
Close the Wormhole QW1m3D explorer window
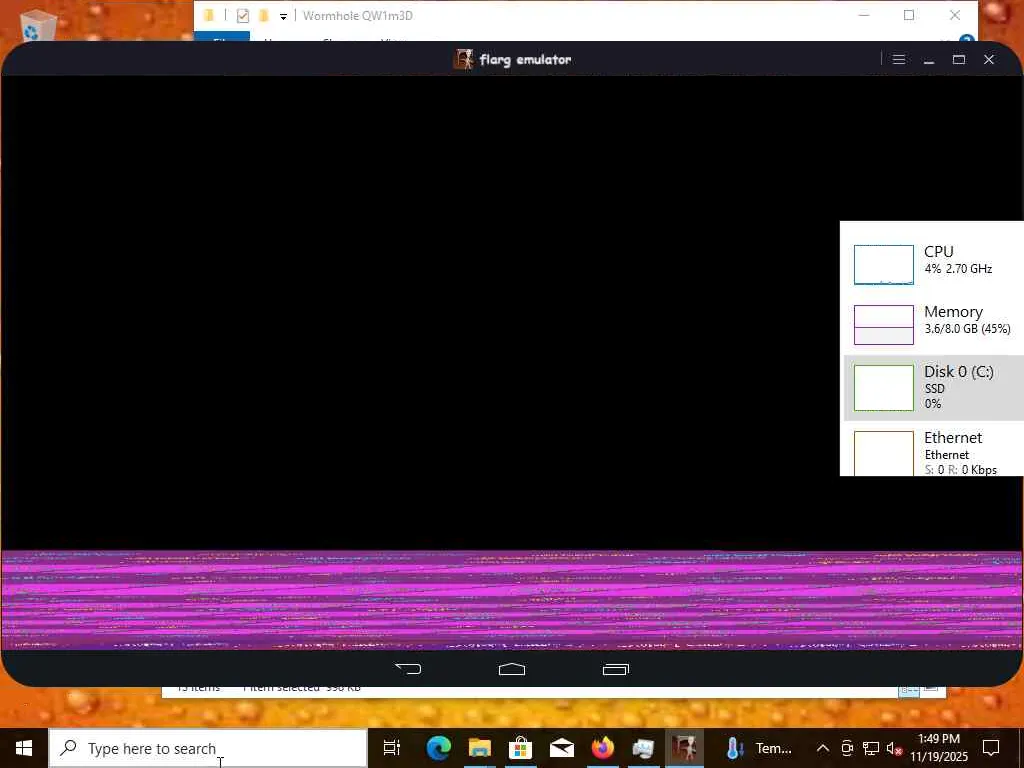(x=955, y=15)
